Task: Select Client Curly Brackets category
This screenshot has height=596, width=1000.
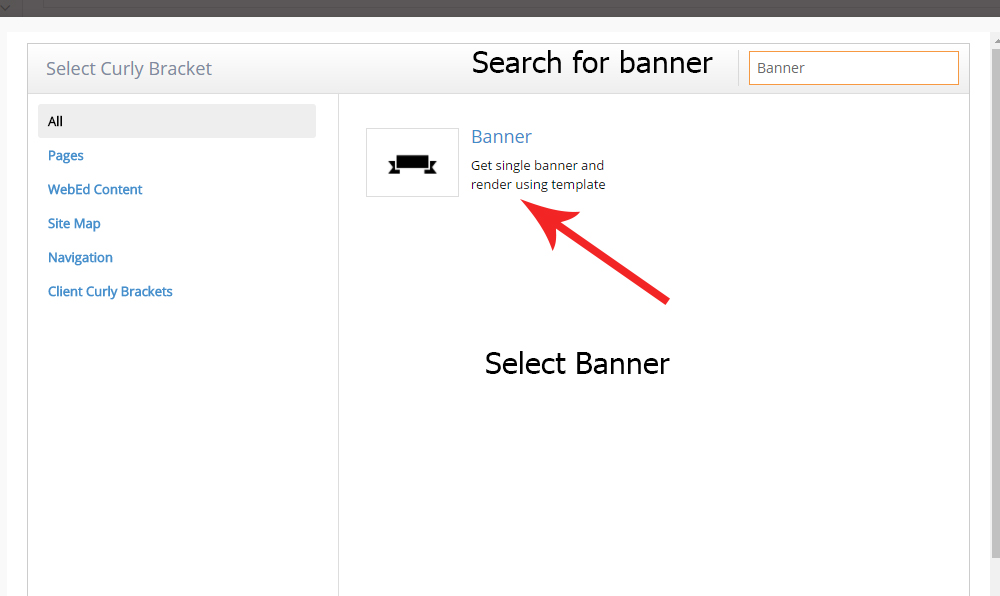Action: (110, 291)
